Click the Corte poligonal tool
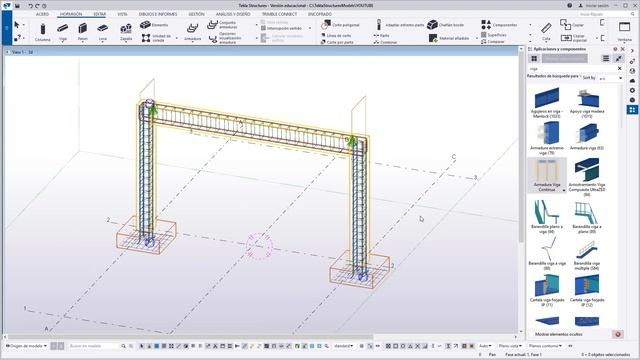 tap(340, 25)
